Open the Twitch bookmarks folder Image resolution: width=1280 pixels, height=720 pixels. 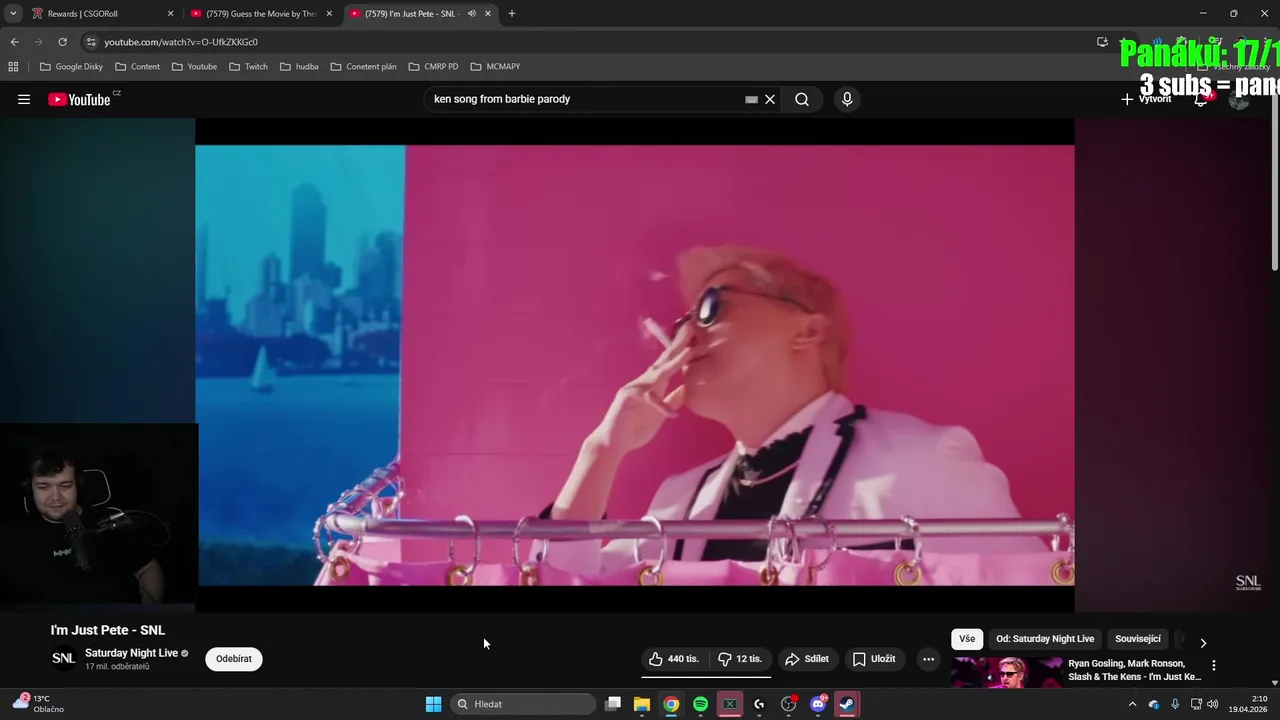coord(248,67)
